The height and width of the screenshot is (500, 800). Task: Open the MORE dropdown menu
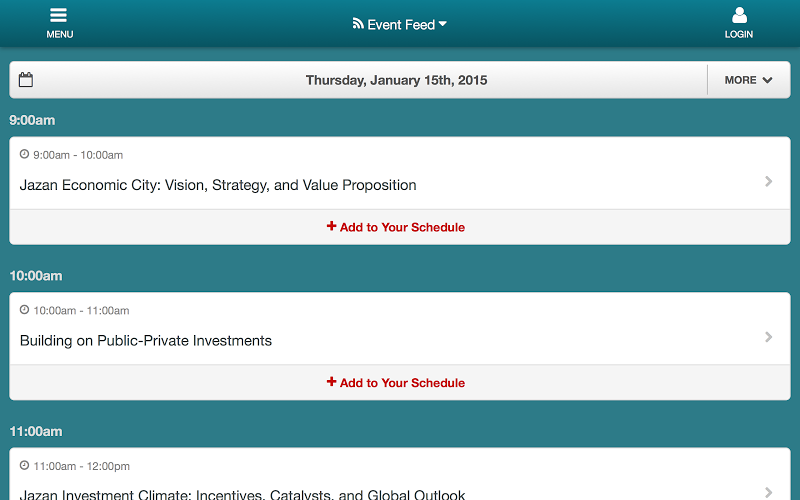click(x=748, y=80)
